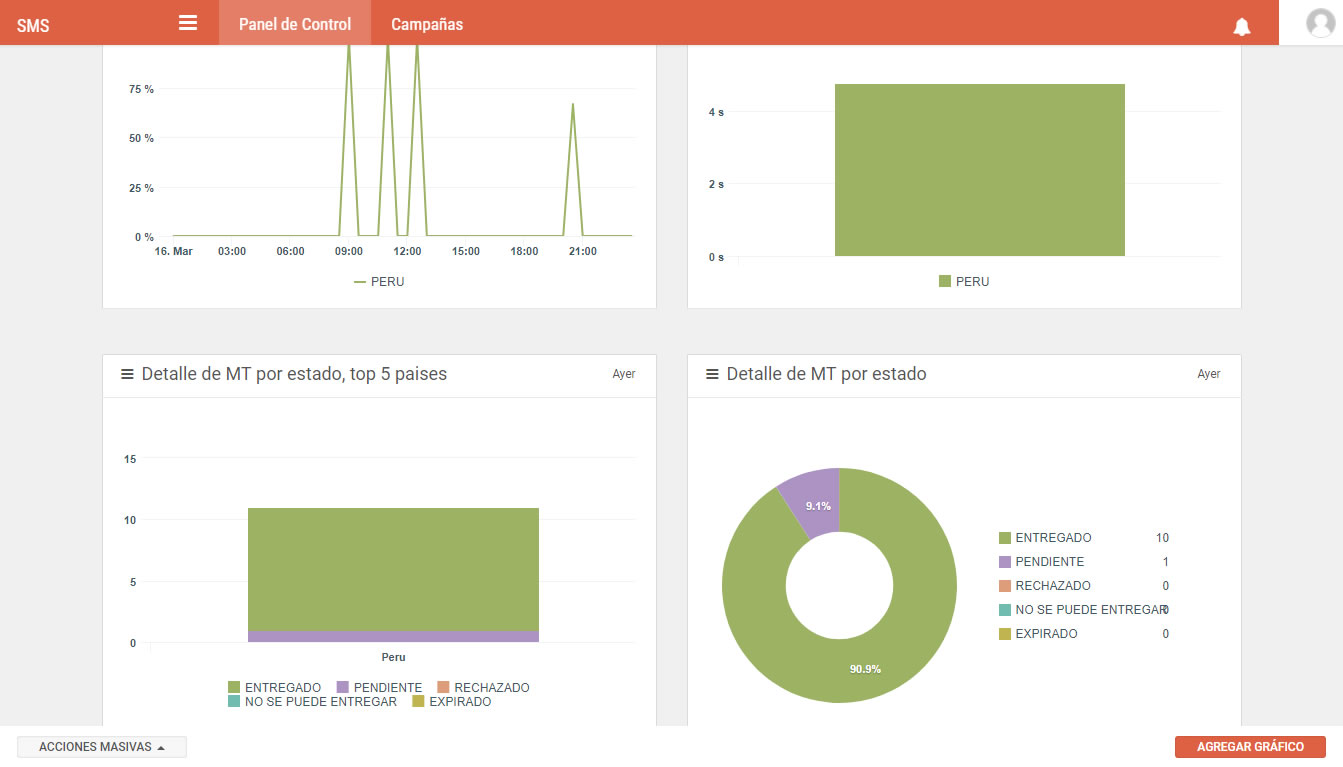1343x767 pixels.
Task: Toggle PERU series in line chart legend
Action: tap(379, 282)
